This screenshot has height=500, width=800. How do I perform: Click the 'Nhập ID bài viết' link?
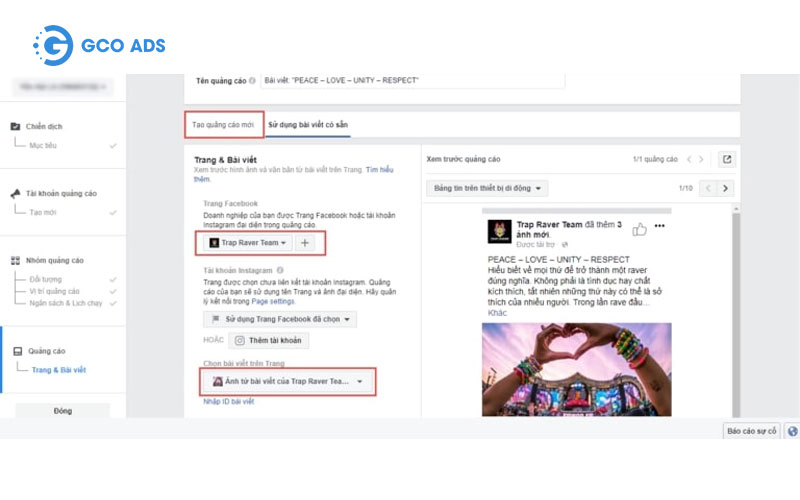[228, 401]
